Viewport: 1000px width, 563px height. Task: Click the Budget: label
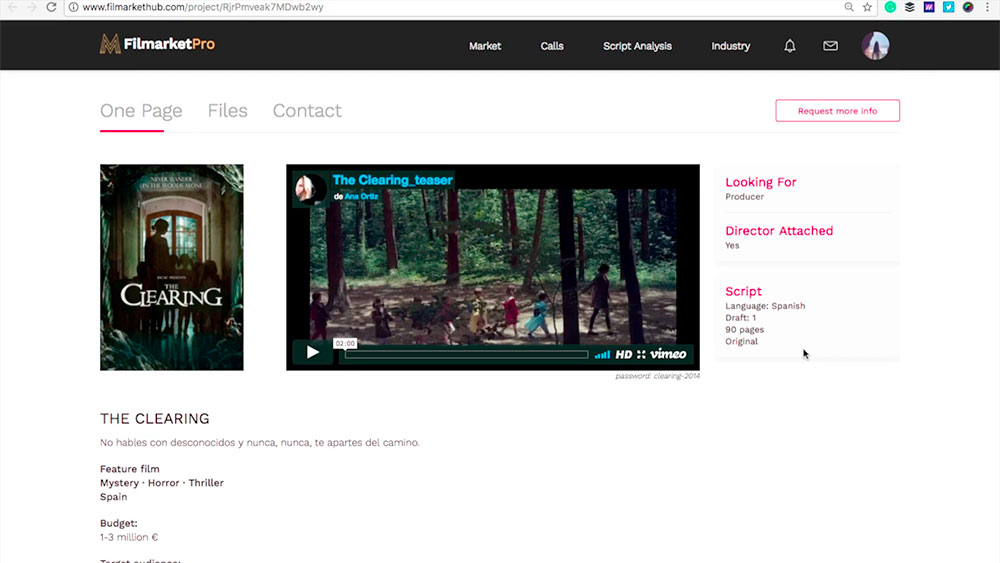pos(119,523)
